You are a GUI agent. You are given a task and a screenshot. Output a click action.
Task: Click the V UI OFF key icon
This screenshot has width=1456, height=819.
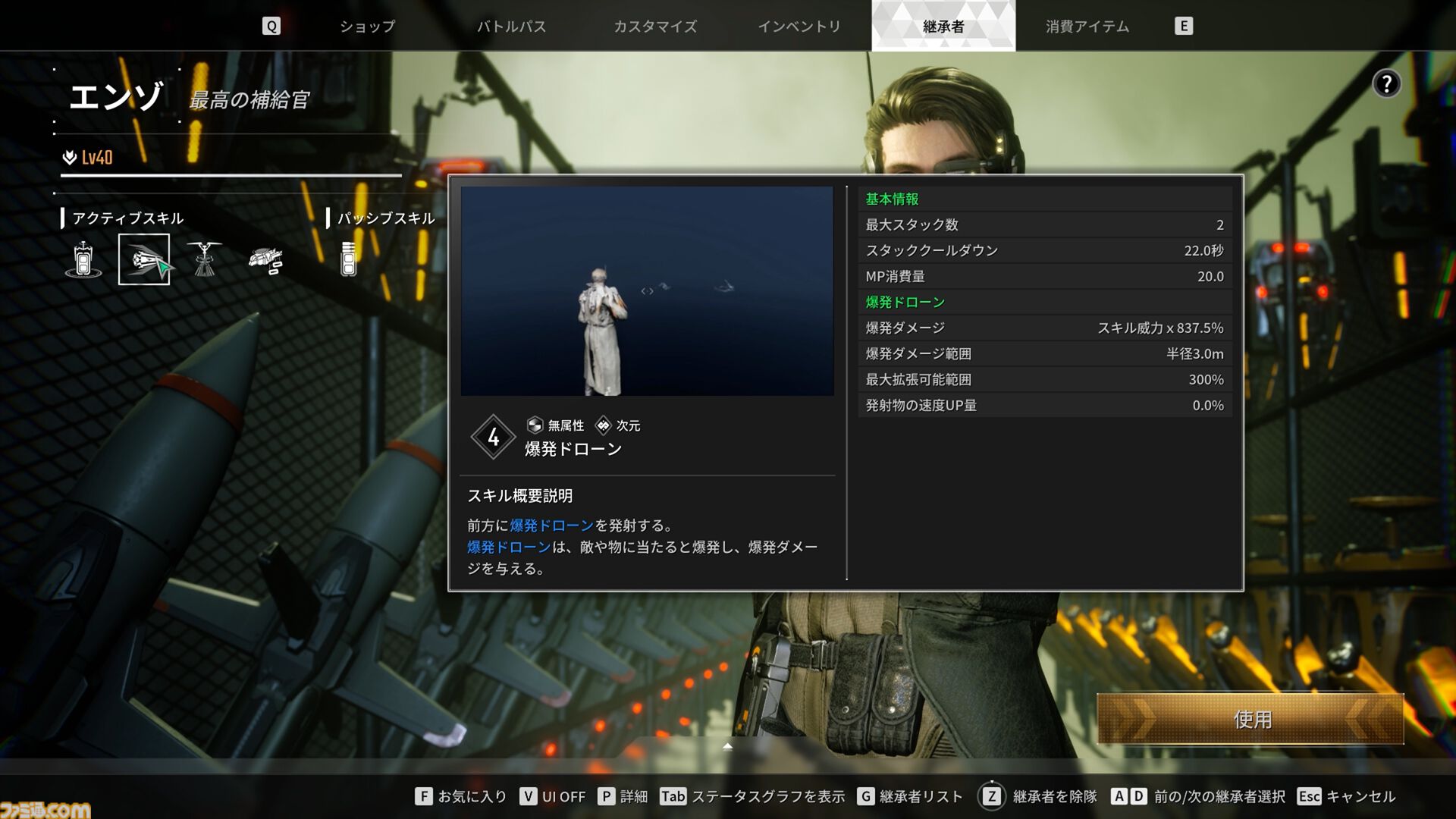[x=528, y=796]
